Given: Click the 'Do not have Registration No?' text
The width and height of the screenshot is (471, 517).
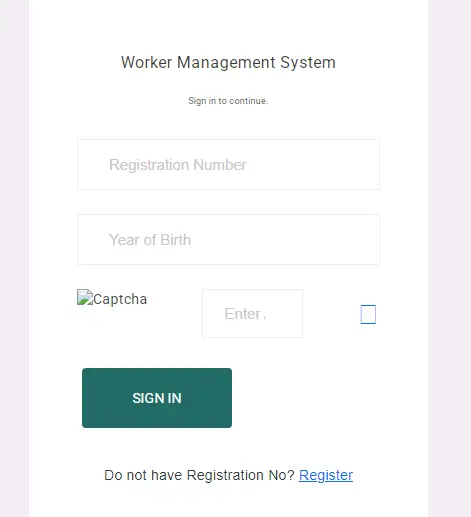Looking at the screenshot, I should tap(199, 475).
